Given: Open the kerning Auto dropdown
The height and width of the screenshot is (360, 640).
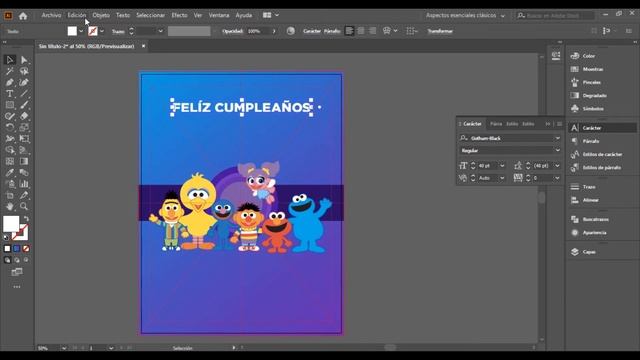Looking at the screenshot, I should click(x=502, y=178).
